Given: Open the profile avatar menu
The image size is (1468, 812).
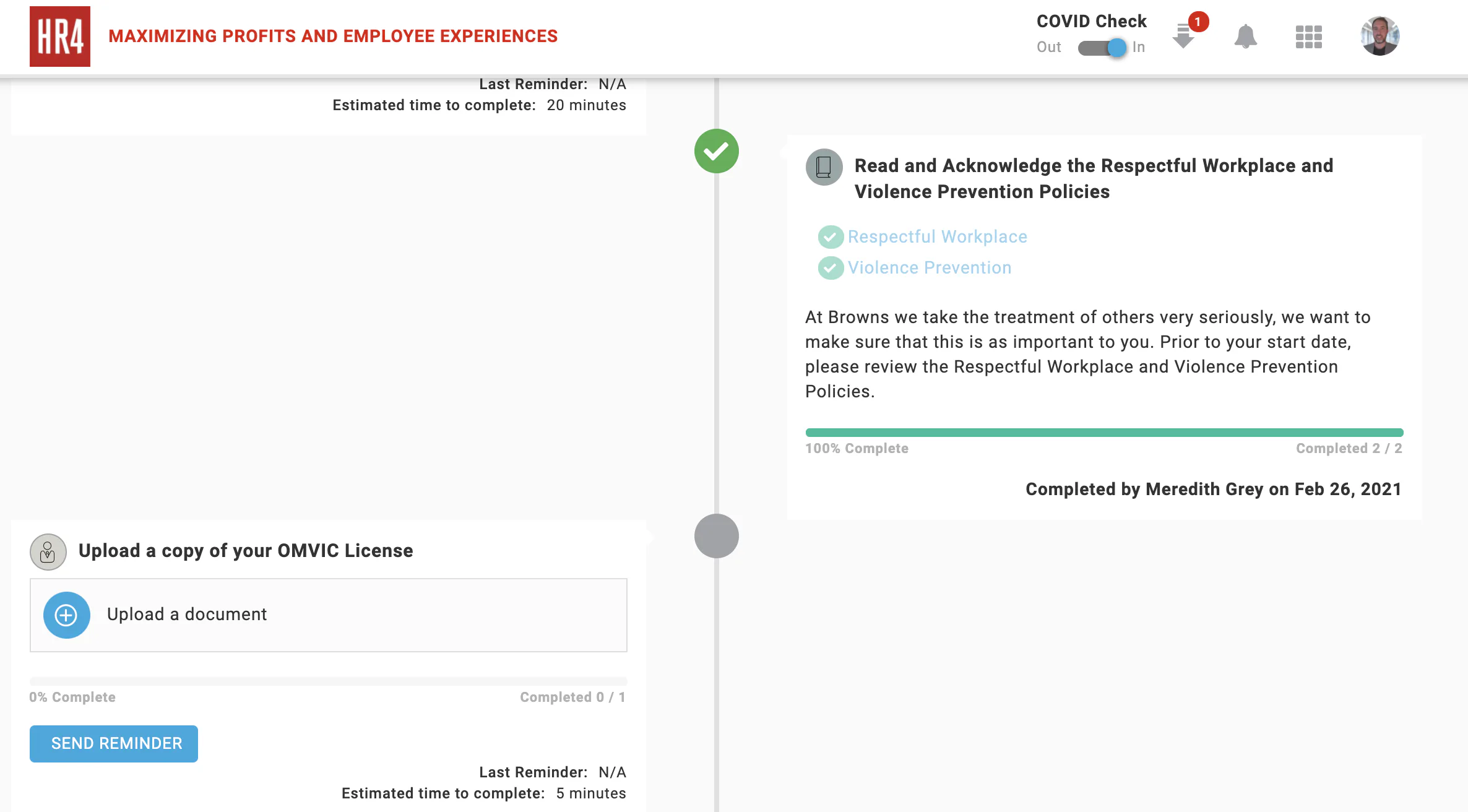Looking at the screenshot, I should pos(1379,36).
